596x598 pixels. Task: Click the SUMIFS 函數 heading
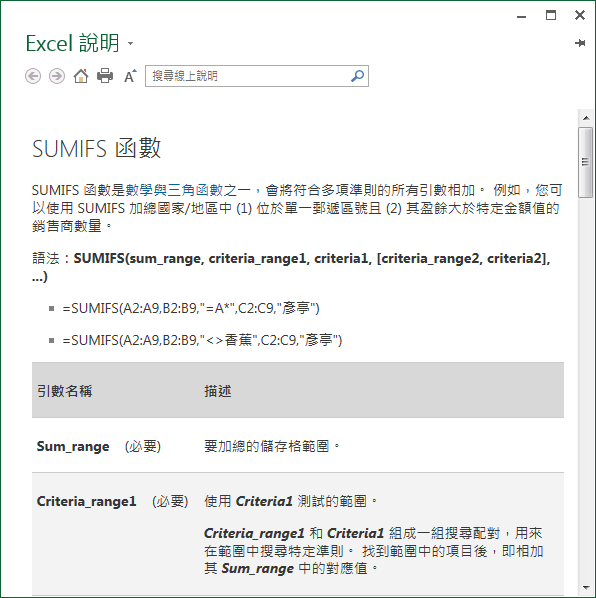pos(96,148)
